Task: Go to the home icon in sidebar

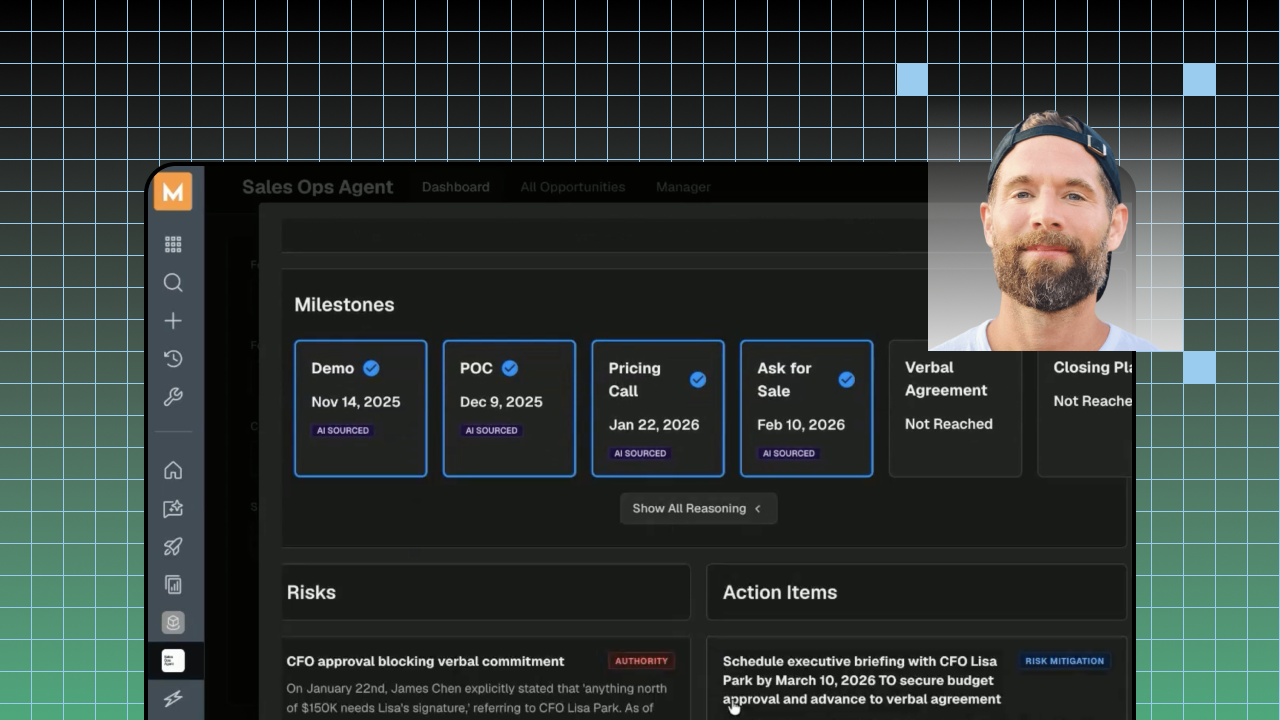Action: tap(173, 470)
